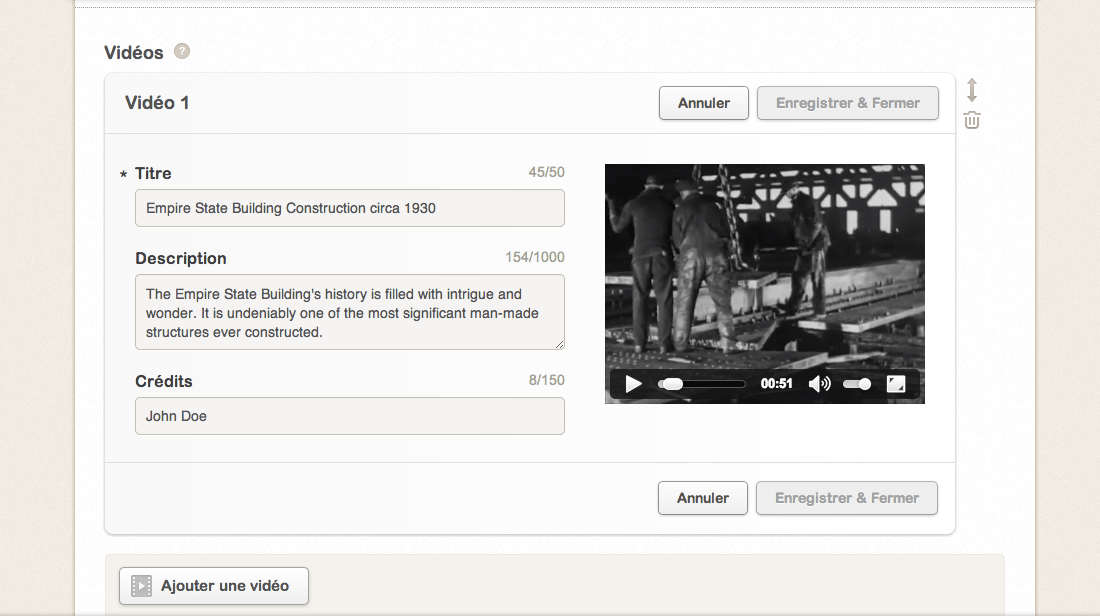
Task: Click the bottom Annuler button
Action: [703, 498]
